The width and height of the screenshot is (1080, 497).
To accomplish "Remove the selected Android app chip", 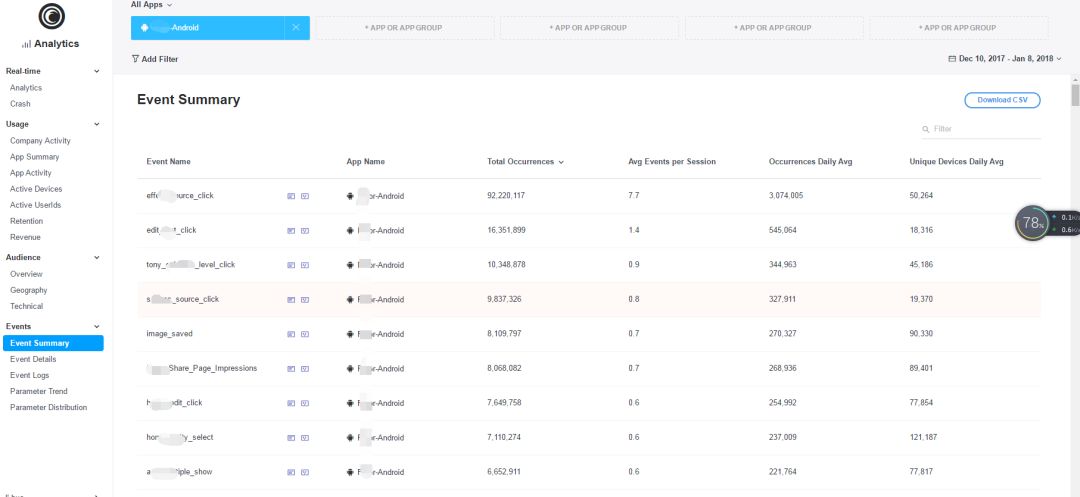I will (295, 28).
